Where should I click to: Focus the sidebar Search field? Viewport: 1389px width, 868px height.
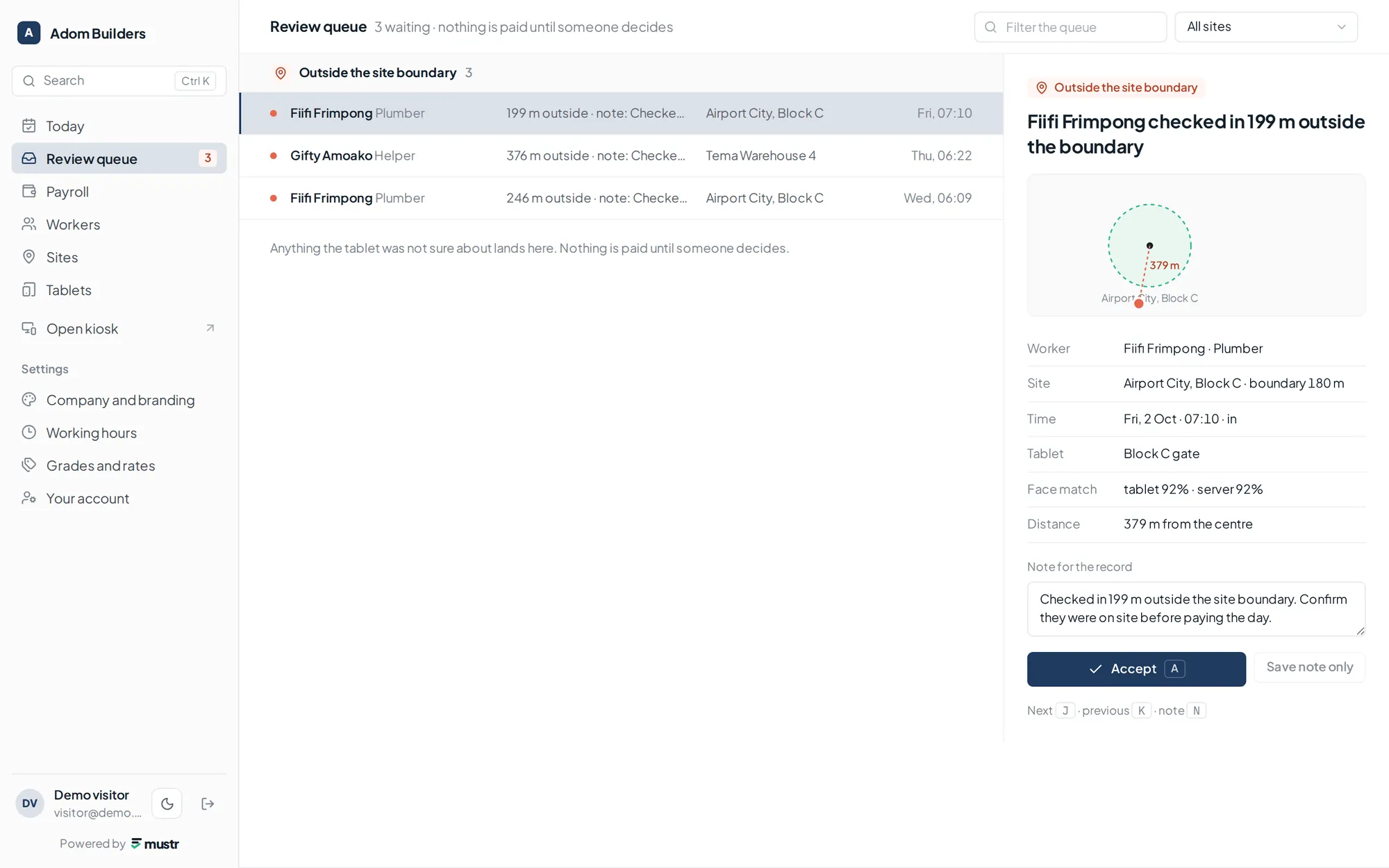point(119,81)
